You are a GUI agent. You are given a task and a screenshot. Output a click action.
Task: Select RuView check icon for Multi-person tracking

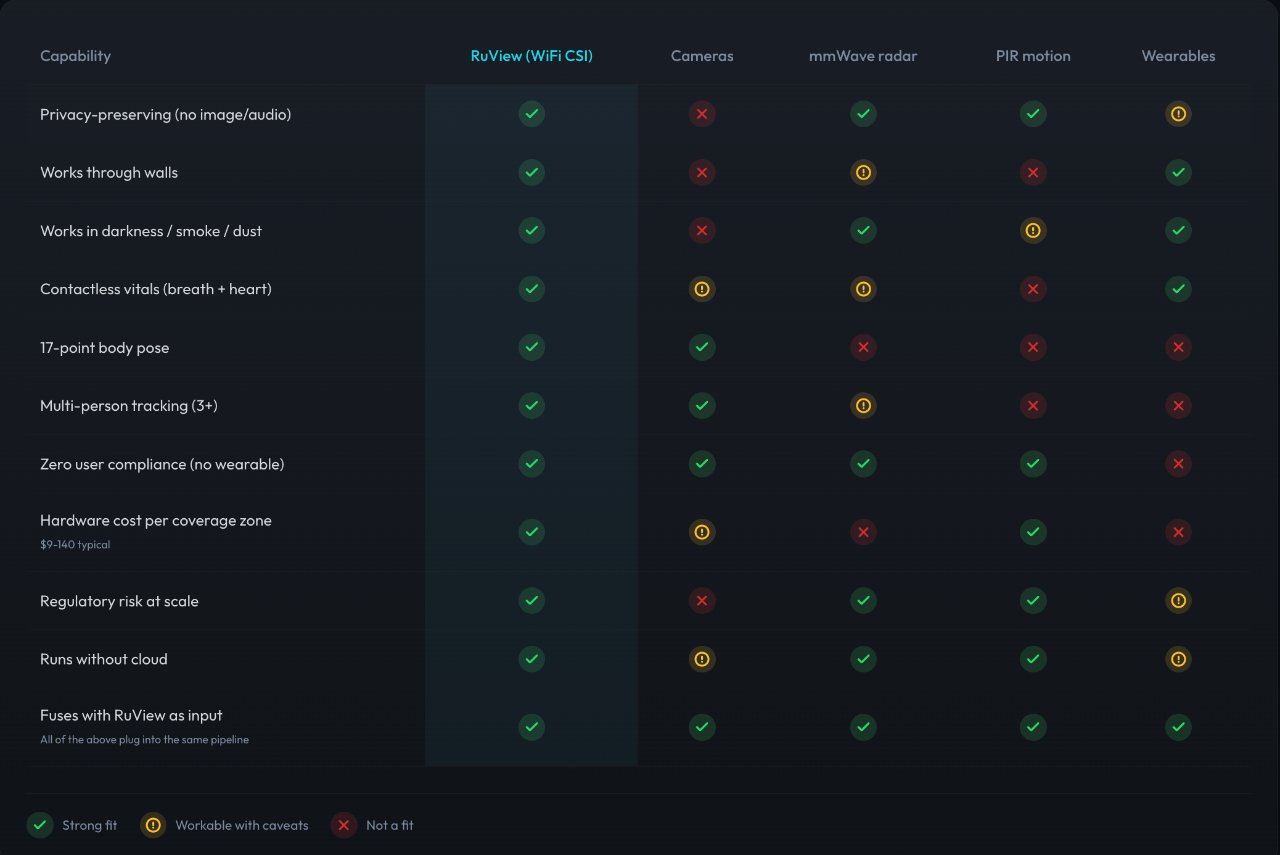(532, 406)
